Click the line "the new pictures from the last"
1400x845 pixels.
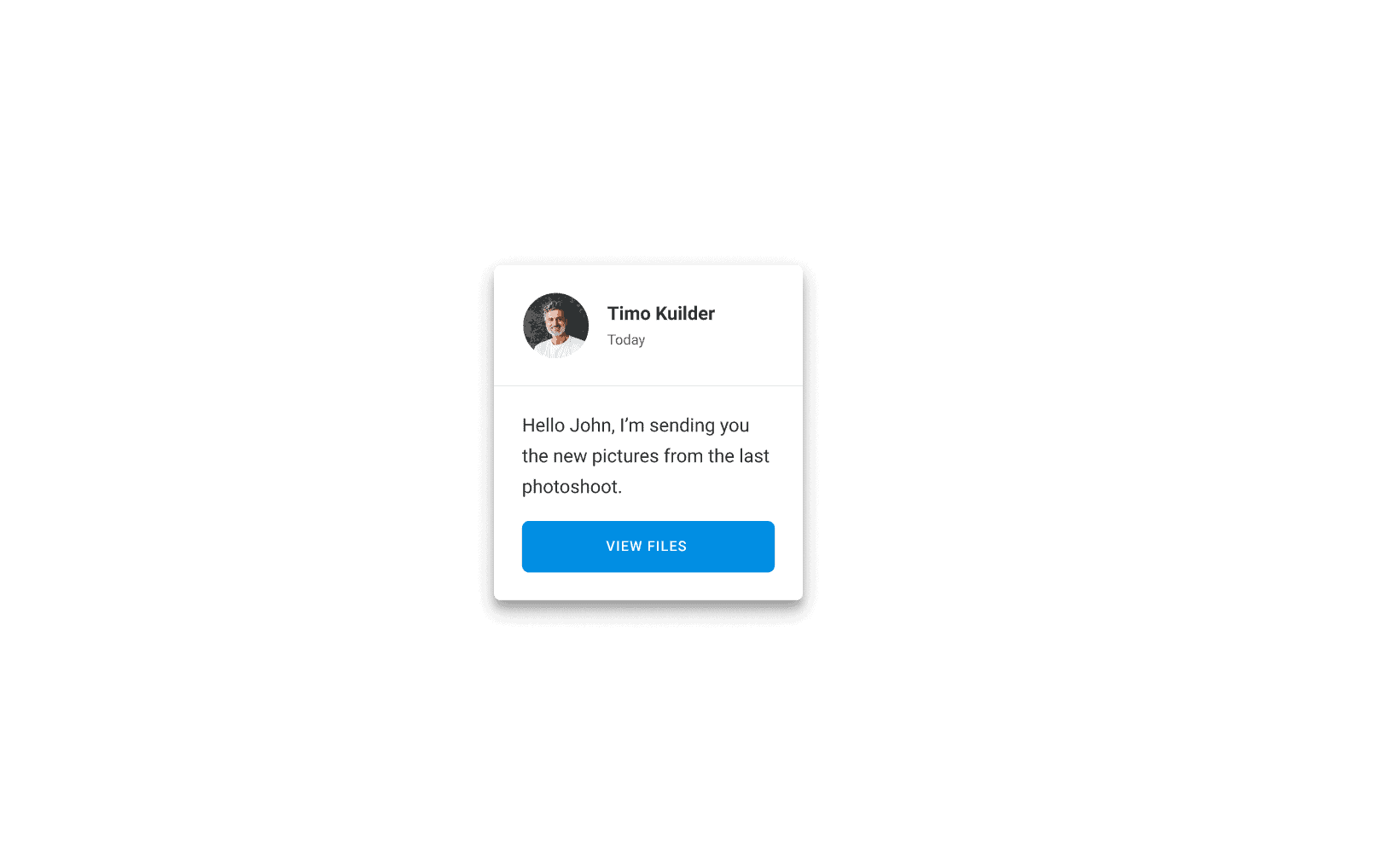click(646, 456)
